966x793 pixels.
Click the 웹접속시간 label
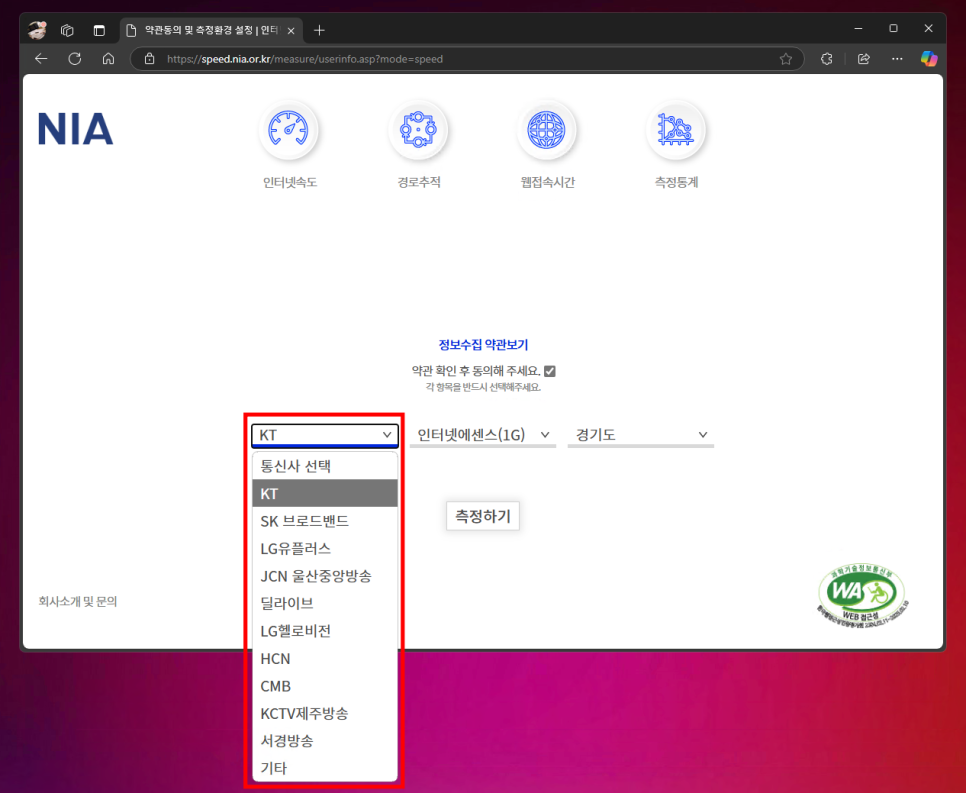[547, 182]
